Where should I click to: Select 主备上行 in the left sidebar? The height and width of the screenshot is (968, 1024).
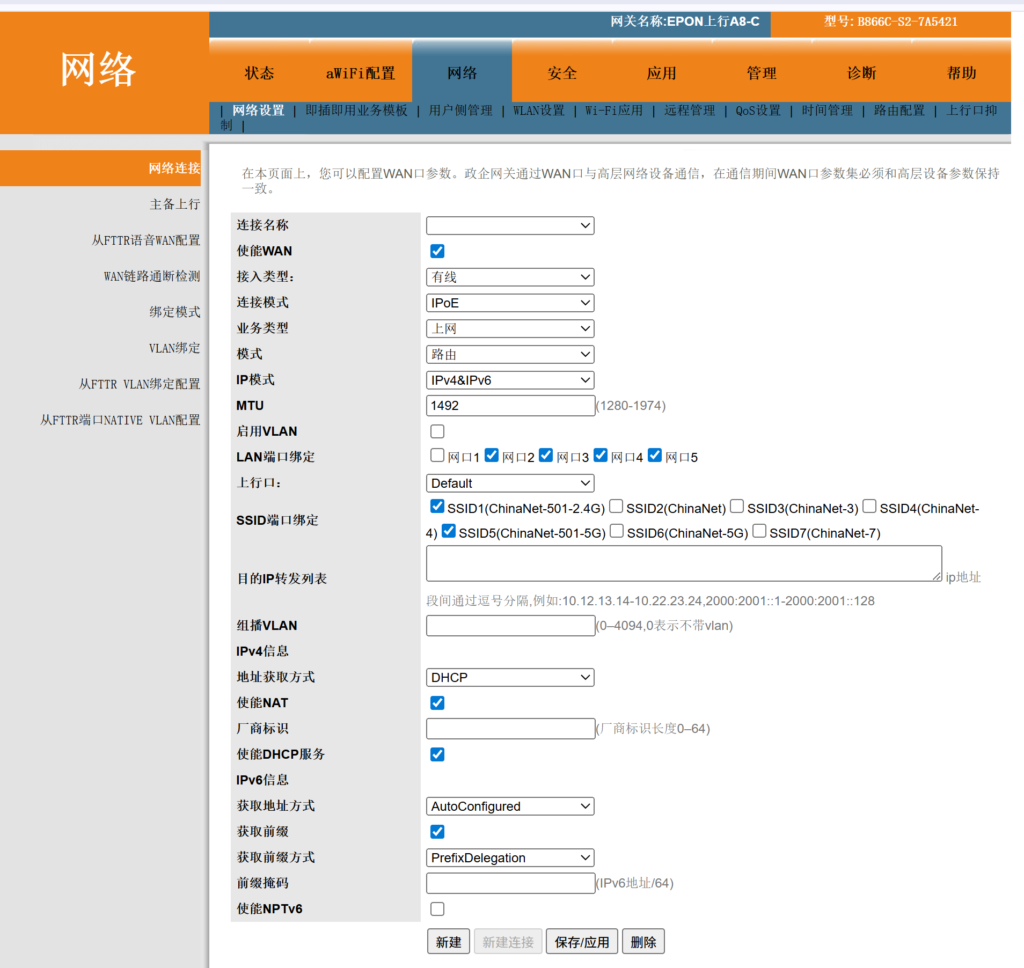coord(174,204)
